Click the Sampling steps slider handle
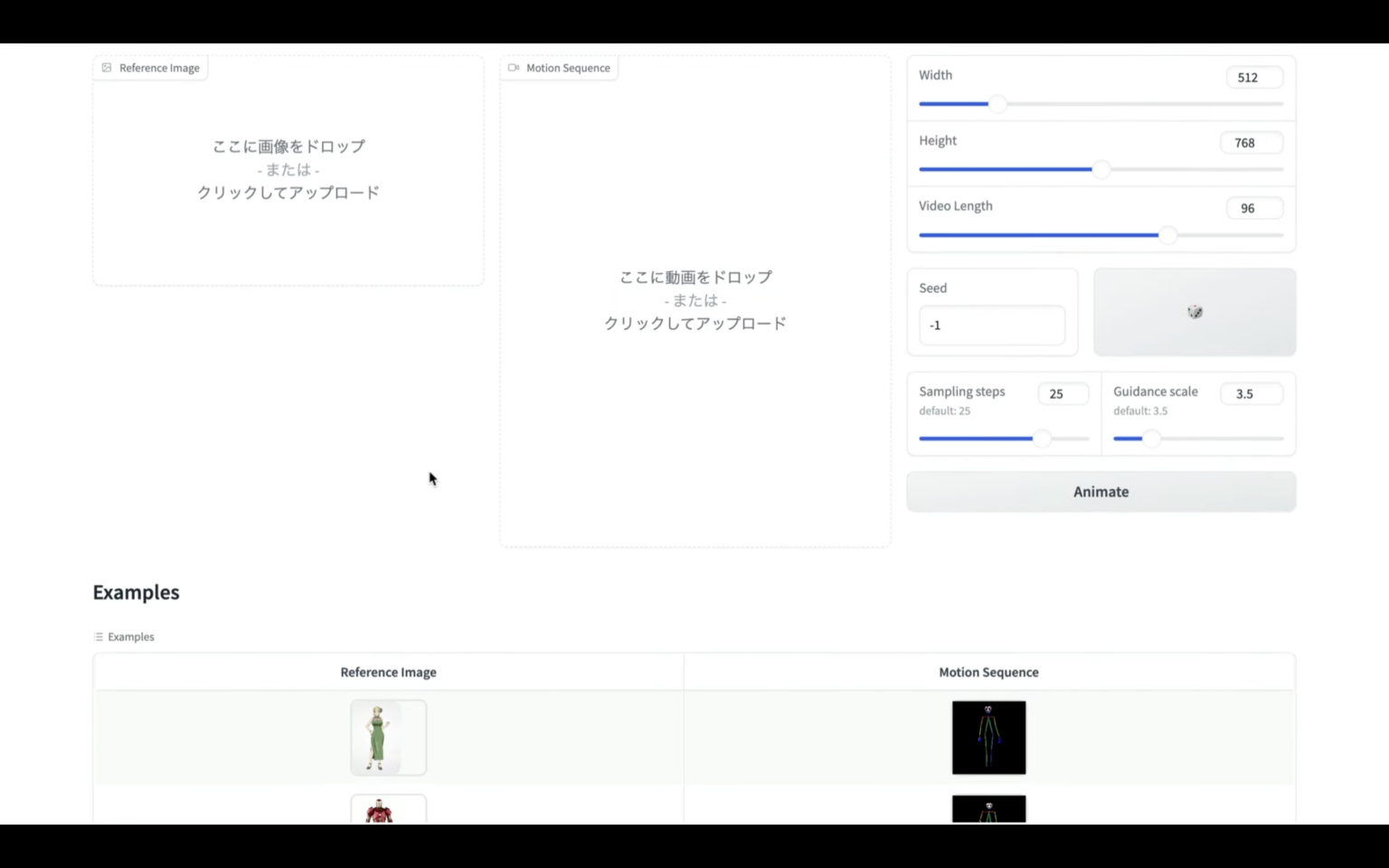Screen dimensions: 1389x868 click(1042, 439)
